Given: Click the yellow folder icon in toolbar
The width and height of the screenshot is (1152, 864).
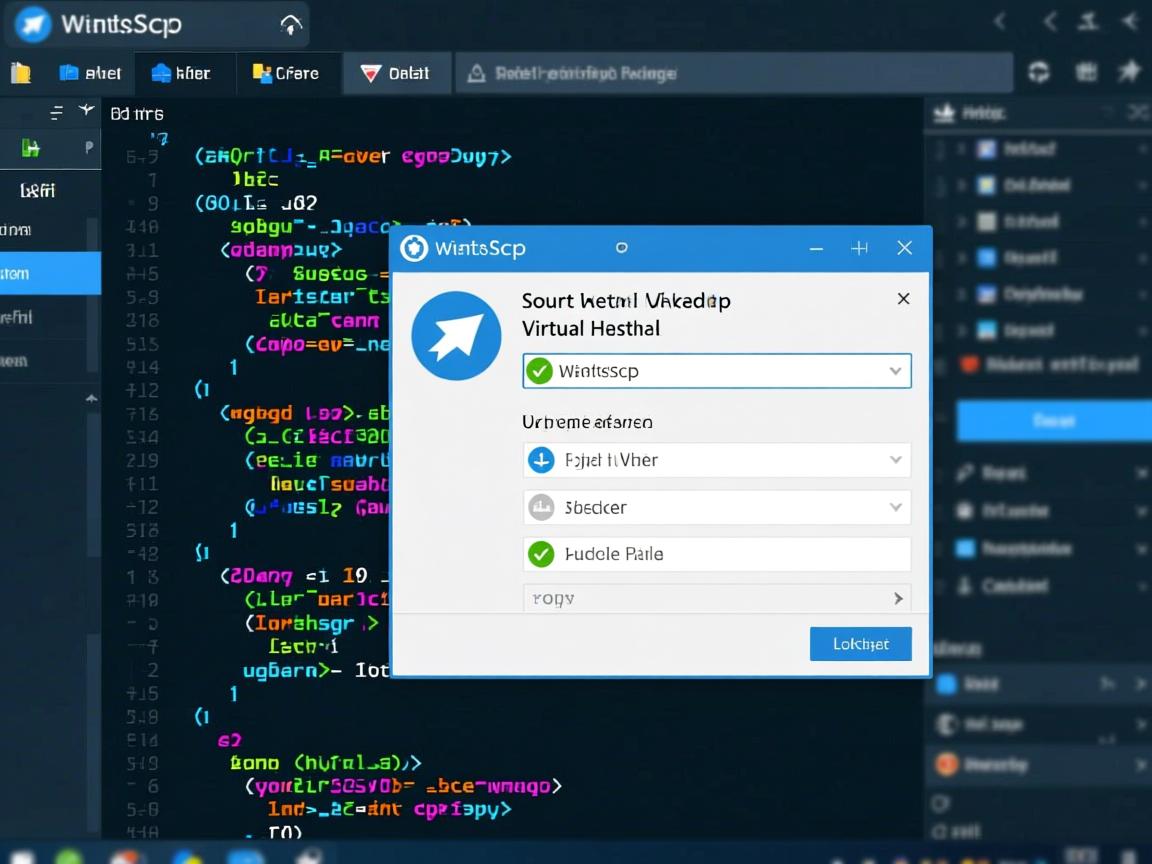Looking at the screenshot, I should pos(20,73).
